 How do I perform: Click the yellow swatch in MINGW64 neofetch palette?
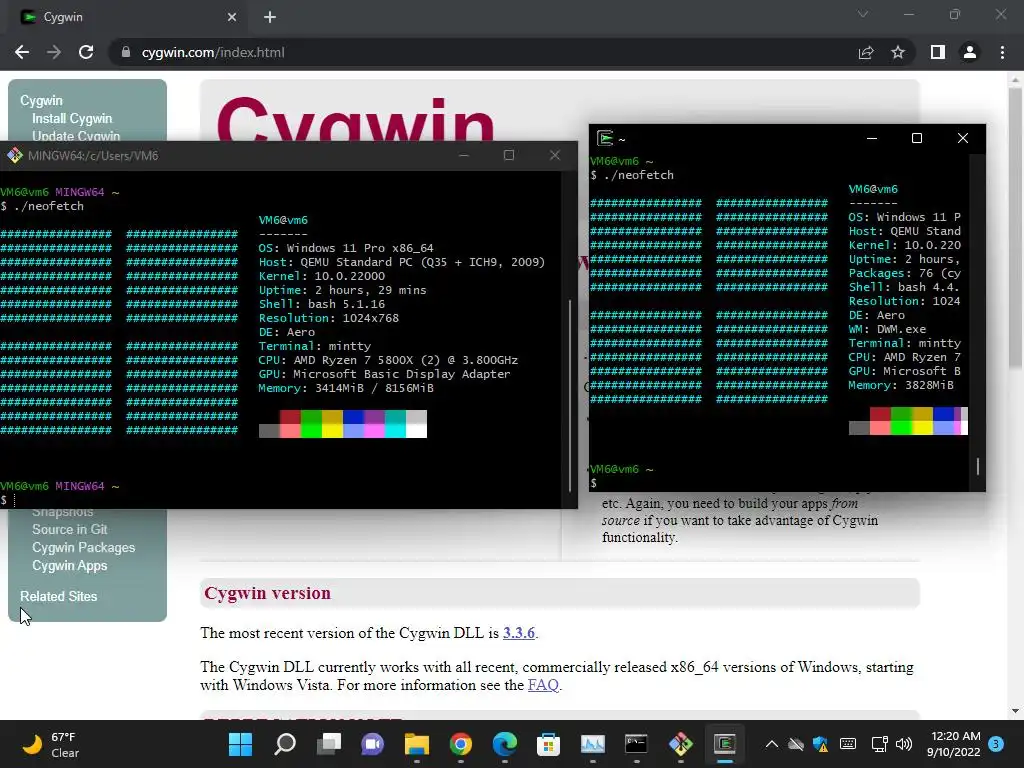[332, 430]
